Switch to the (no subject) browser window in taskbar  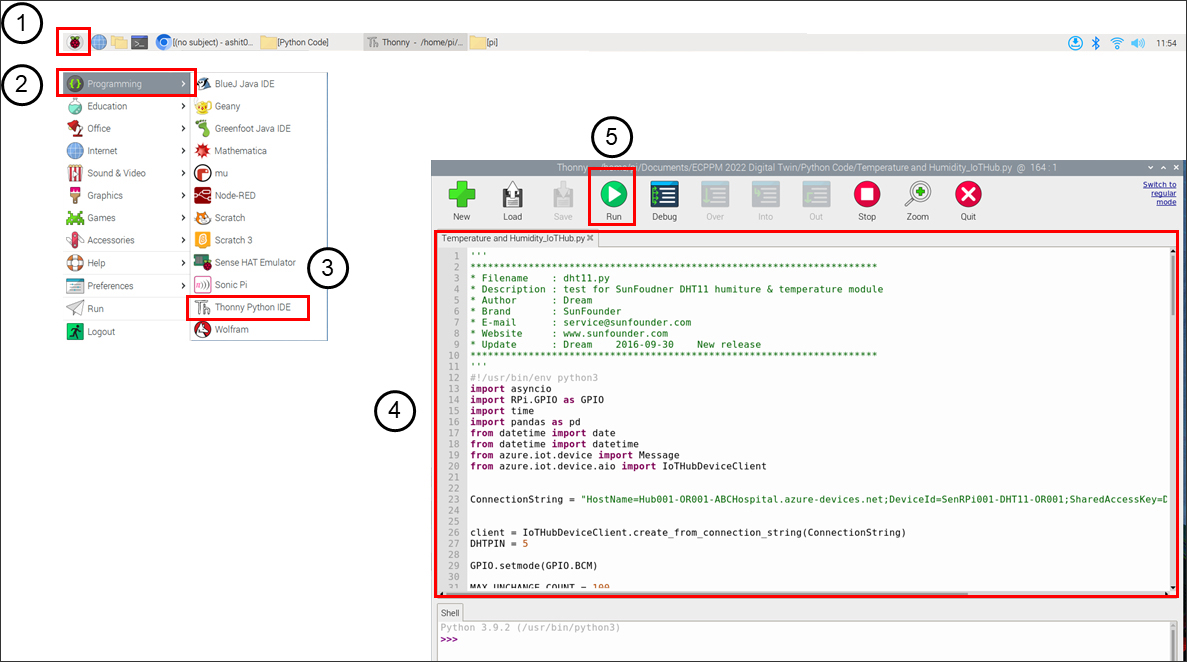(x=204, y=42)
